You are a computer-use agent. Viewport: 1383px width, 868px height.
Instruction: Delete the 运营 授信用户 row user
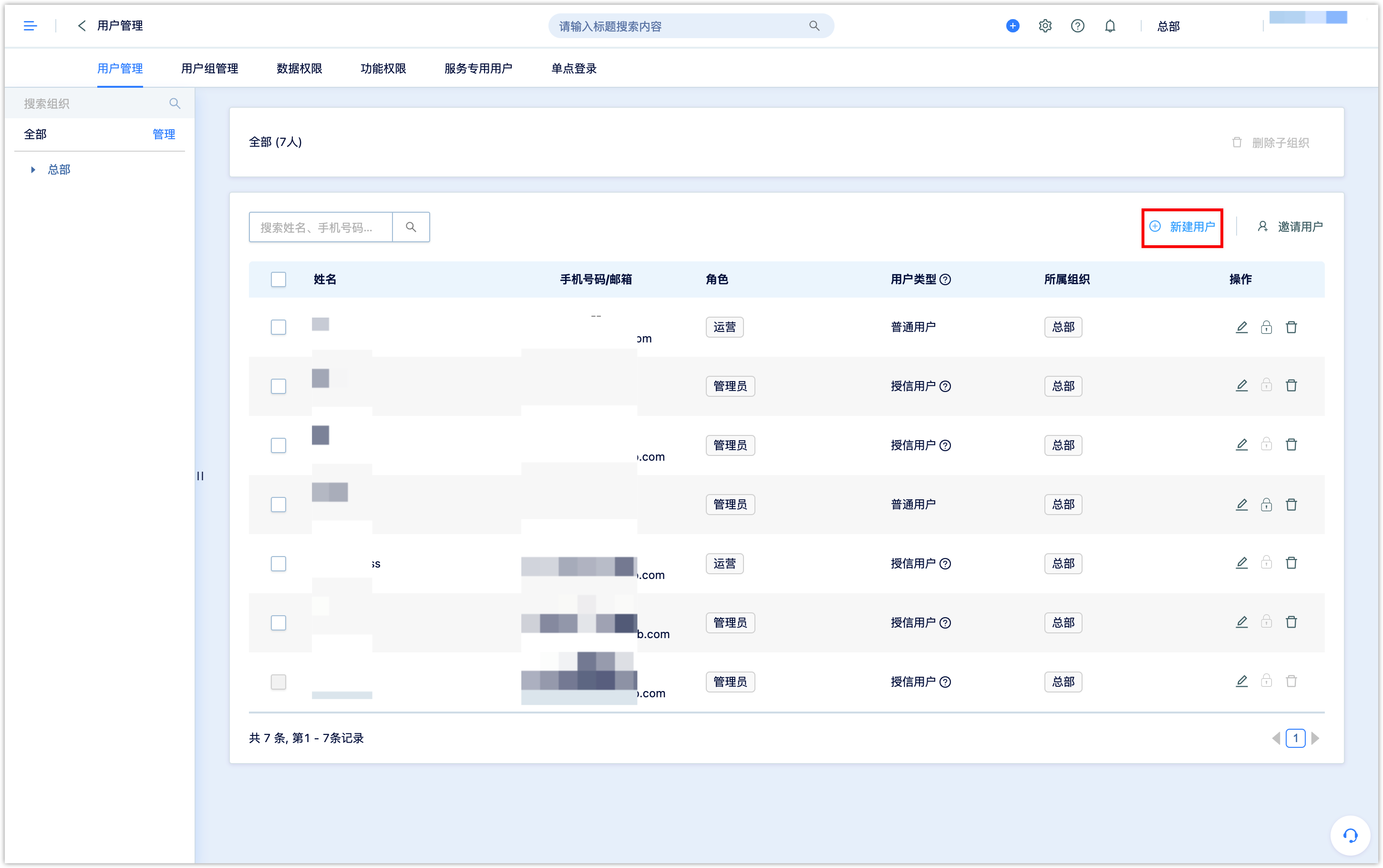coord(1291,563)
